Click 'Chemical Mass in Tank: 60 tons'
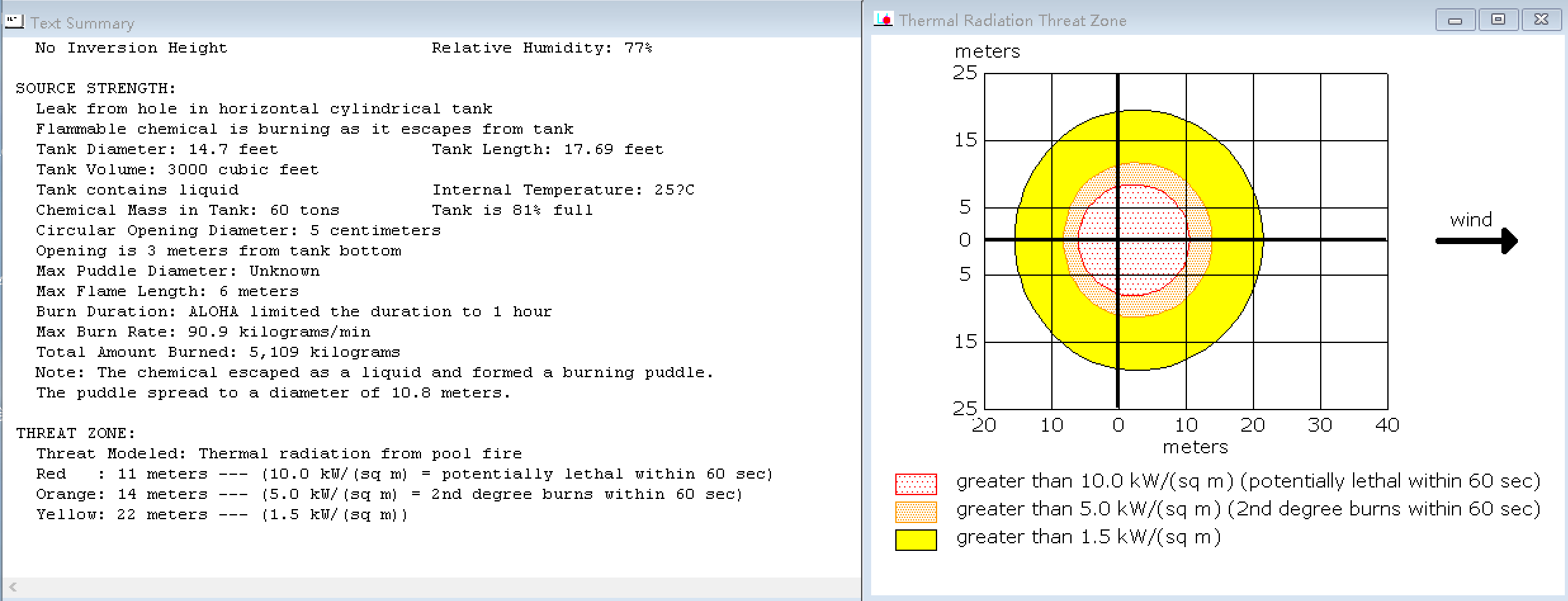The image size is (1568, 601). tap(188, 210)
